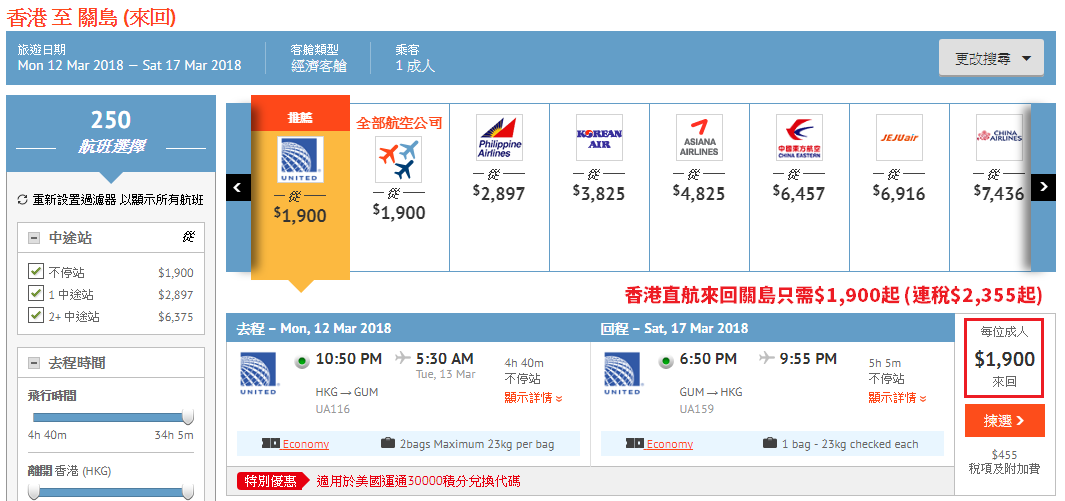Screen dimensions: 1065x501
Task: Click return Economy seat icon
Action: (x=634, y=443)
